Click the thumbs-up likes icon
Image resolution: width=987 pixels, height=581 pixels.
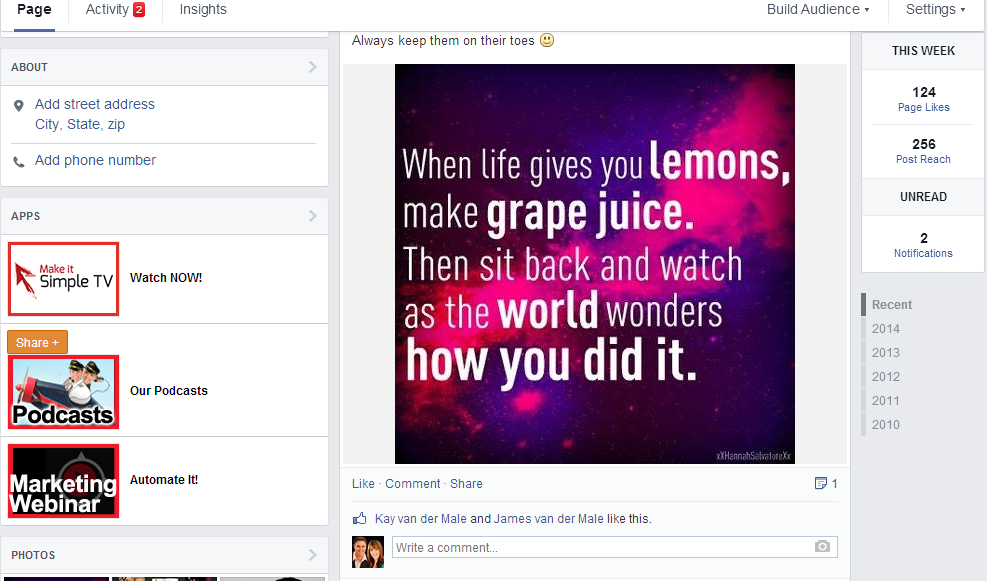[x=359, y=519]
